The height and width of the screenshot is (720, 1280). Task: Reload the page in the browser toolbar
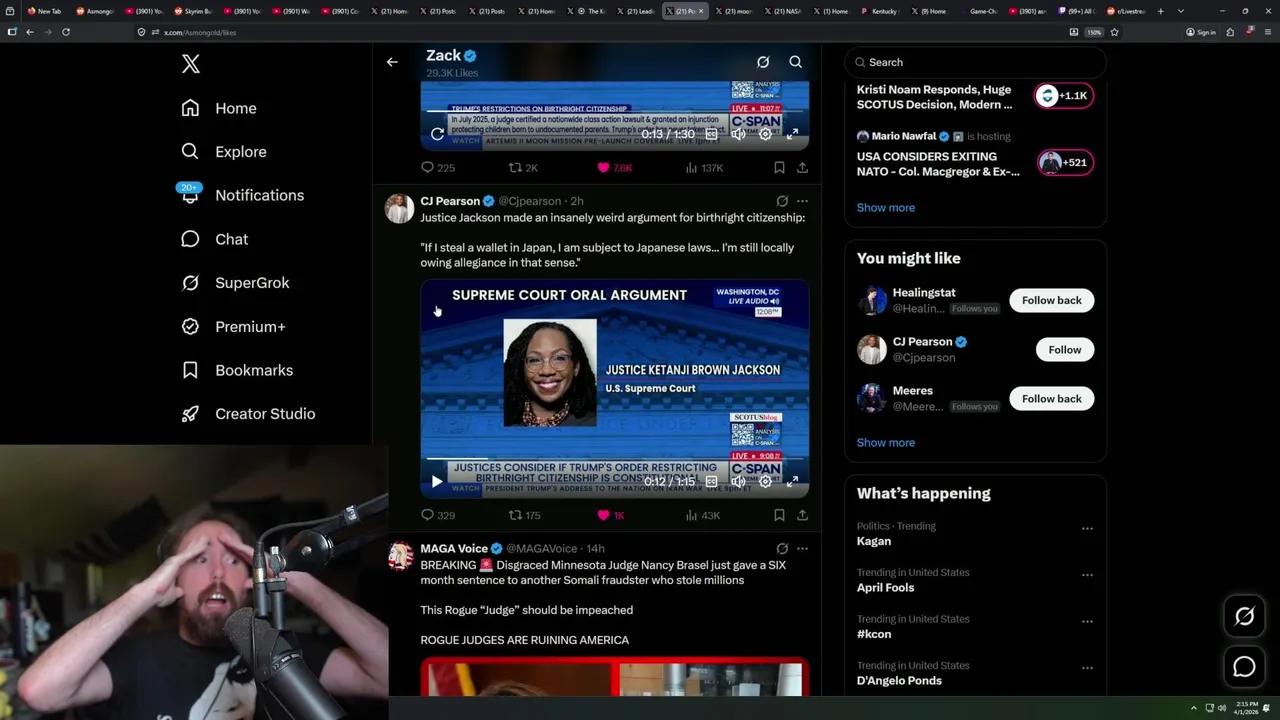pyautogui.click(x=66, y=32)
